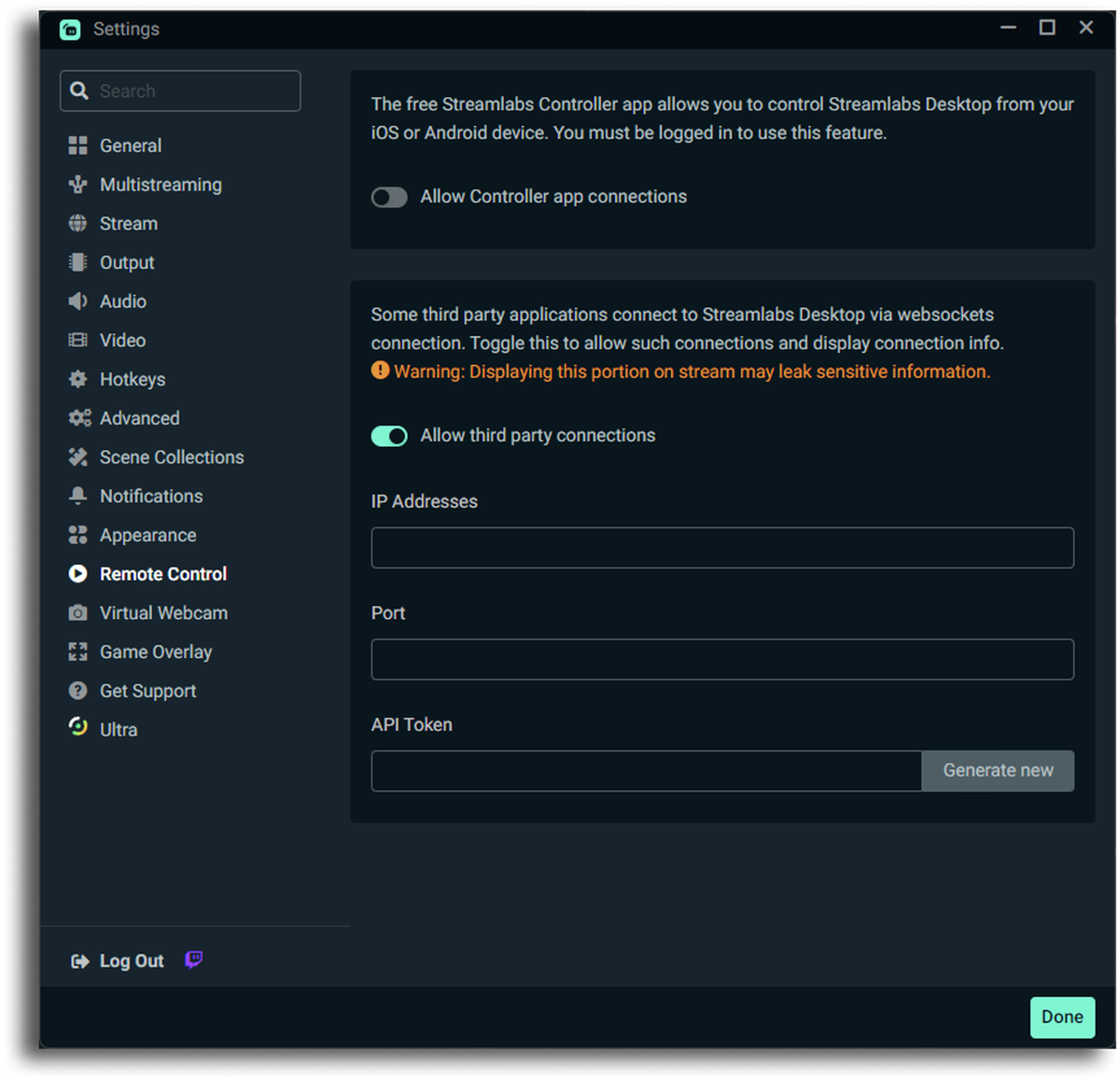Disable Allow third party connections toggle
Screen dimensions: 1120x1080
coord(389,436)
